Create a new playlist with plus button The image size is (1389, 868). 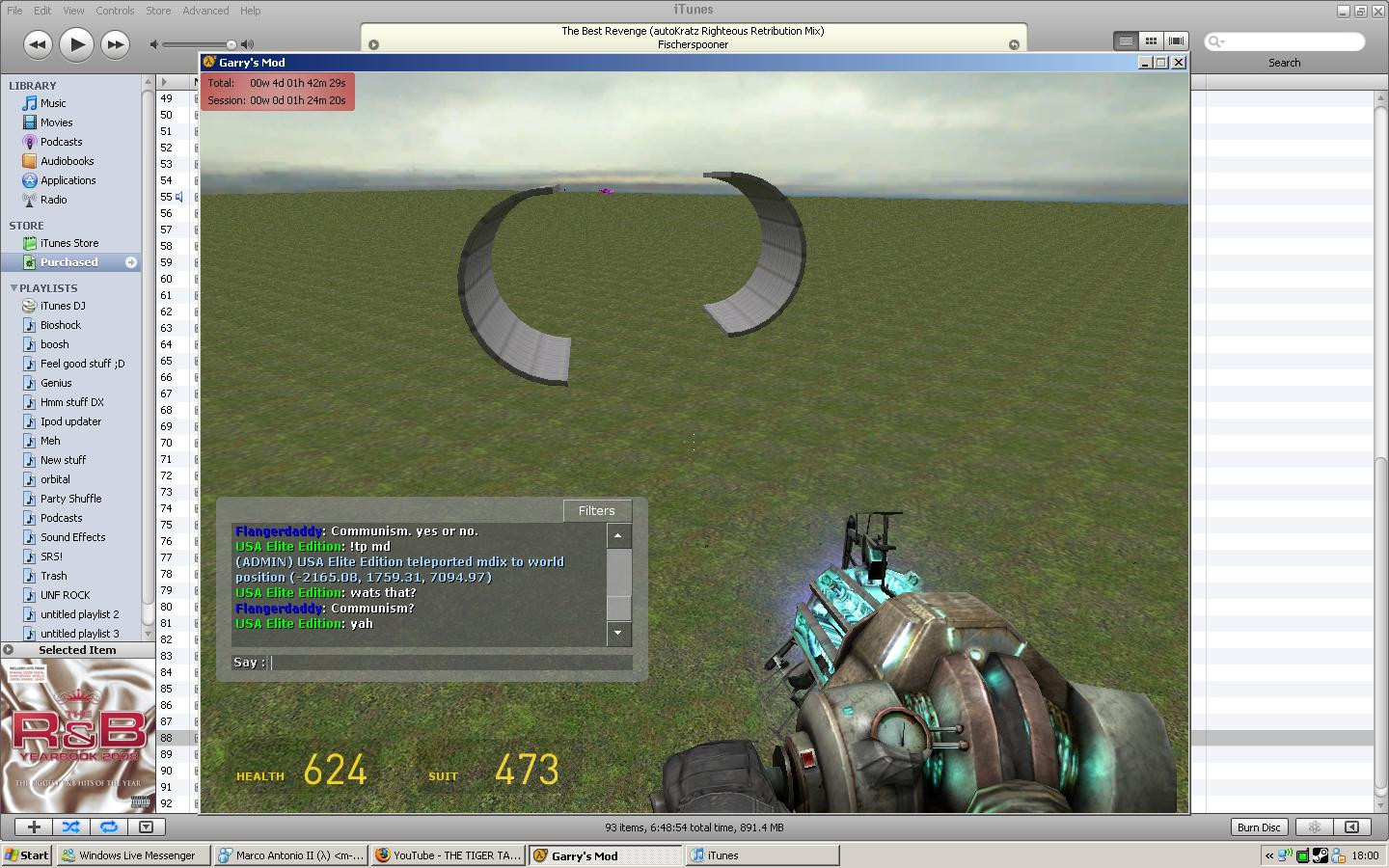[34, 827]
